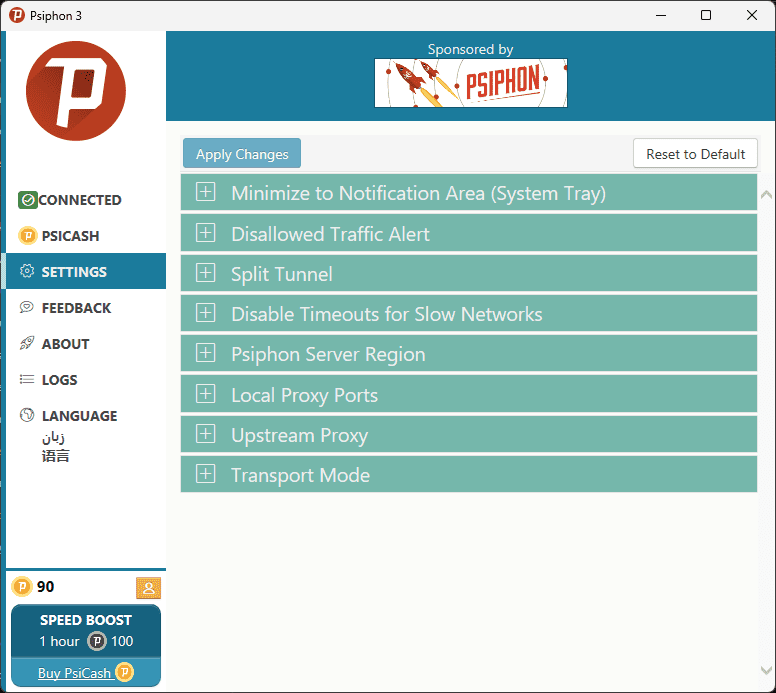Expand Disable Timeouts for Slow Networks
The image size is (776, 693).
point(469,313)
